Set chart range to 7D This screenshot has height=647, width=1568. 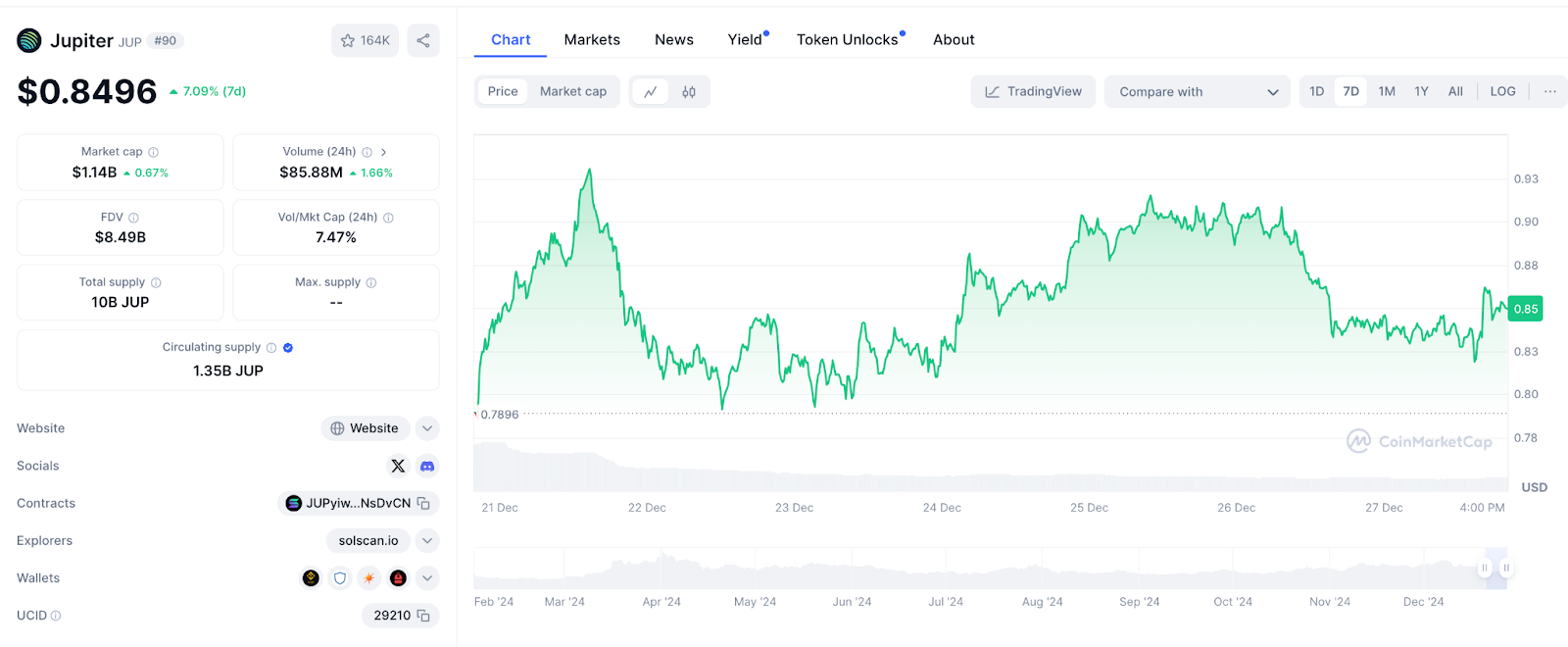1351,91
